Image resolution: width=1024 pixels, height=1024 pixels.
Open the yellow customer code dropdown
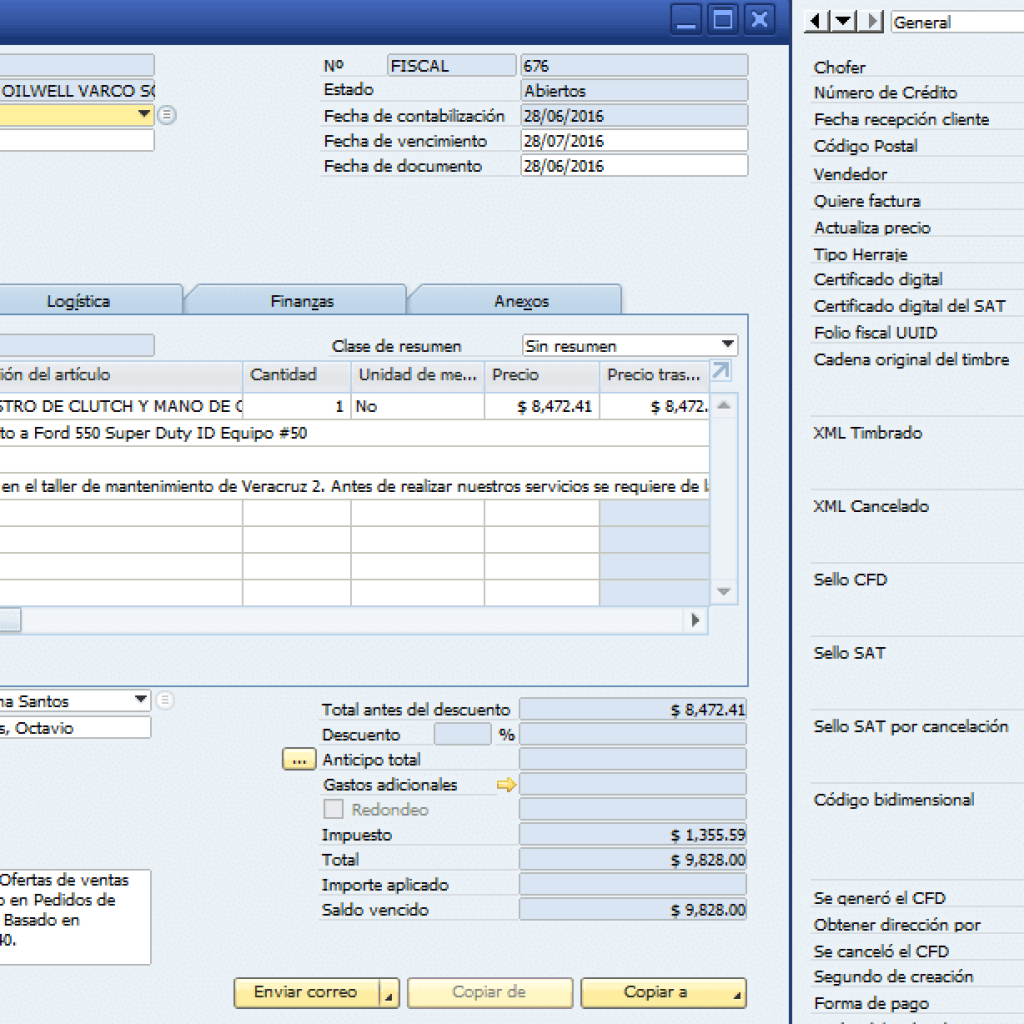[143, 114]
